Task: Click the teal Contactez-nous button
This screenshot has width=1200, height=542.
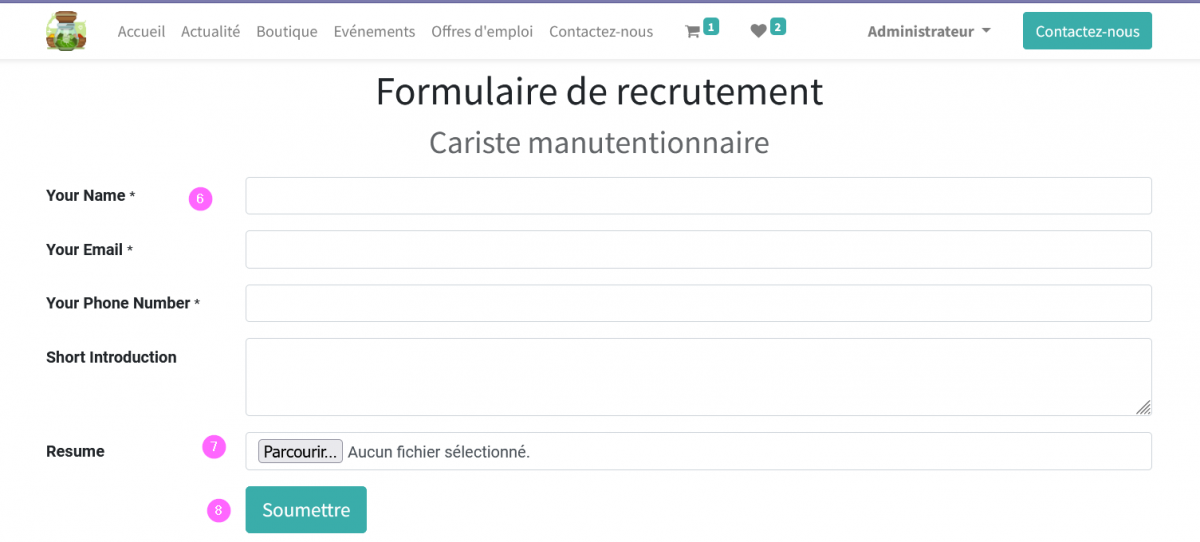Action: point(1087,31)
